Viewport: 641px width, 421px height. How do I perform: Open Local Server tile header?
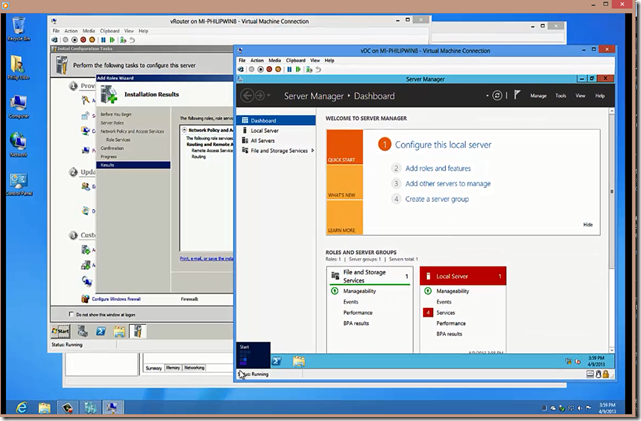point(463,276)
